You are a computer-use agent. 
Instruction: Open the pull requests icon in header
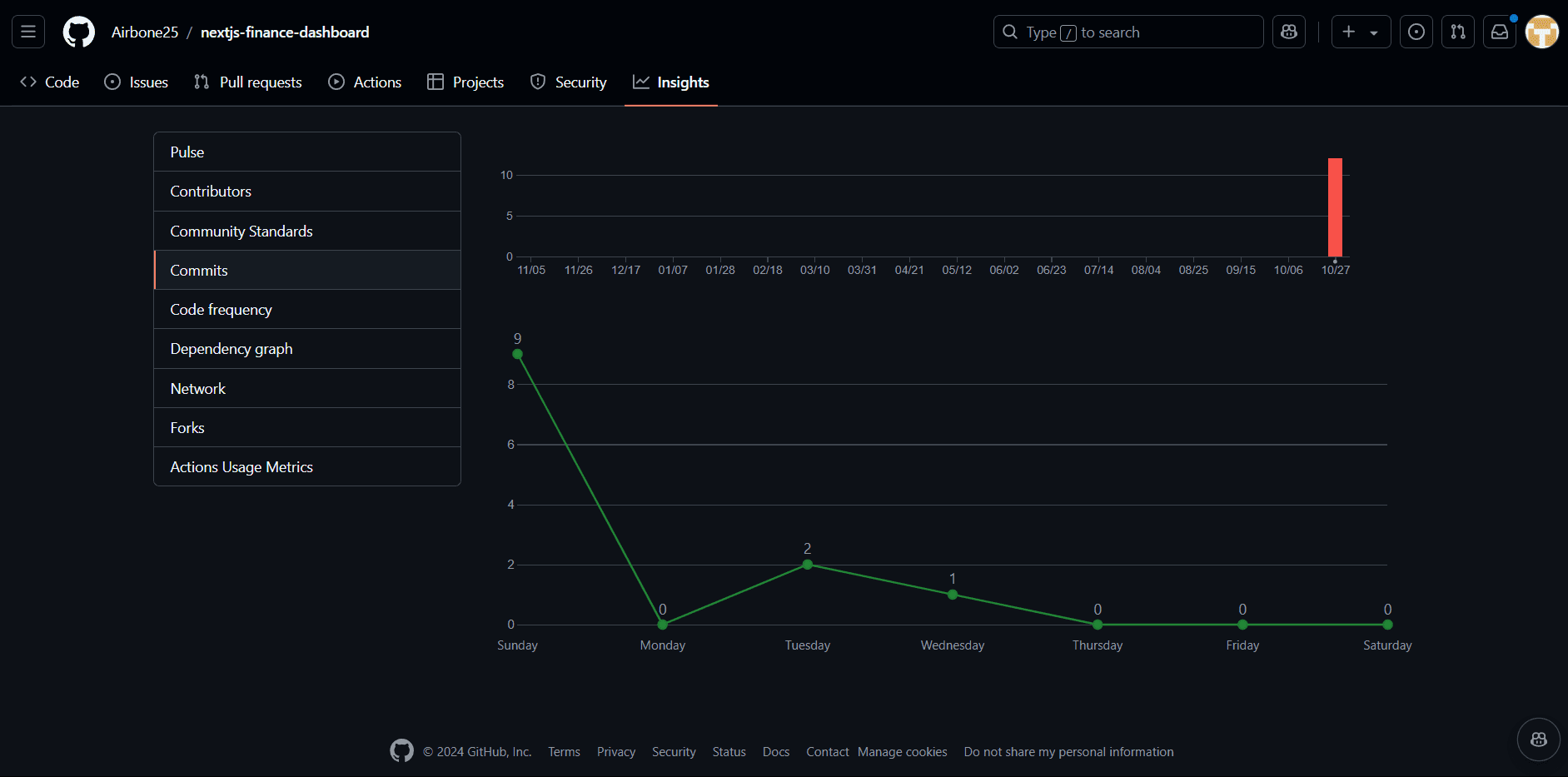tap(1458, 32)
